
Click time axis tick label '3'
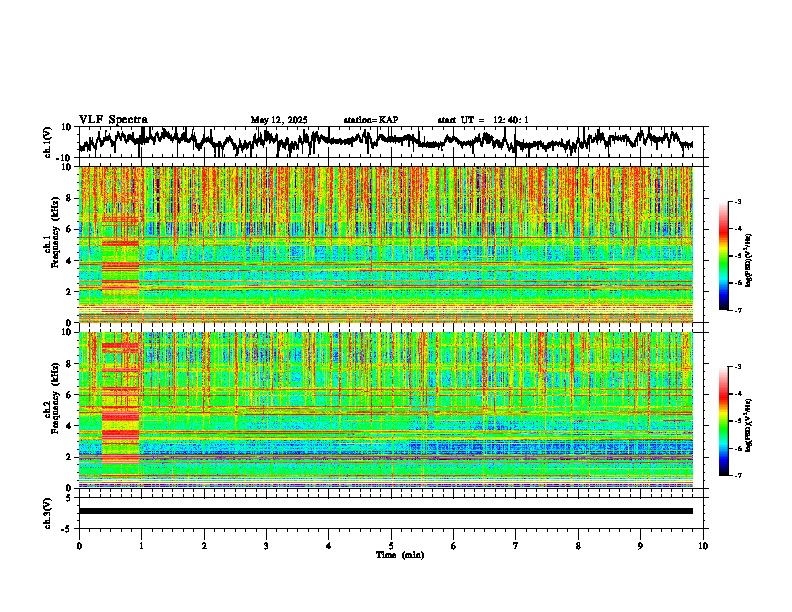coord(266,546)
